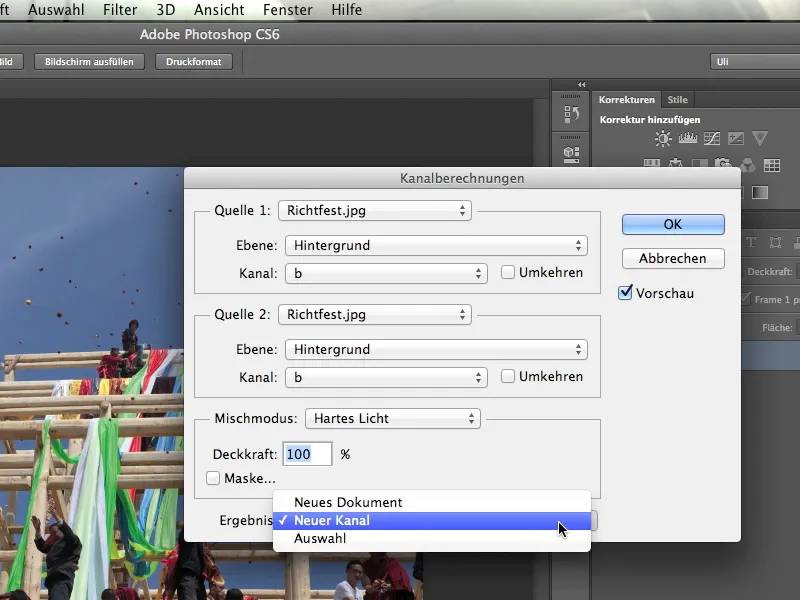Open the Filter menu
800x600 pixels.
[120, 10]
